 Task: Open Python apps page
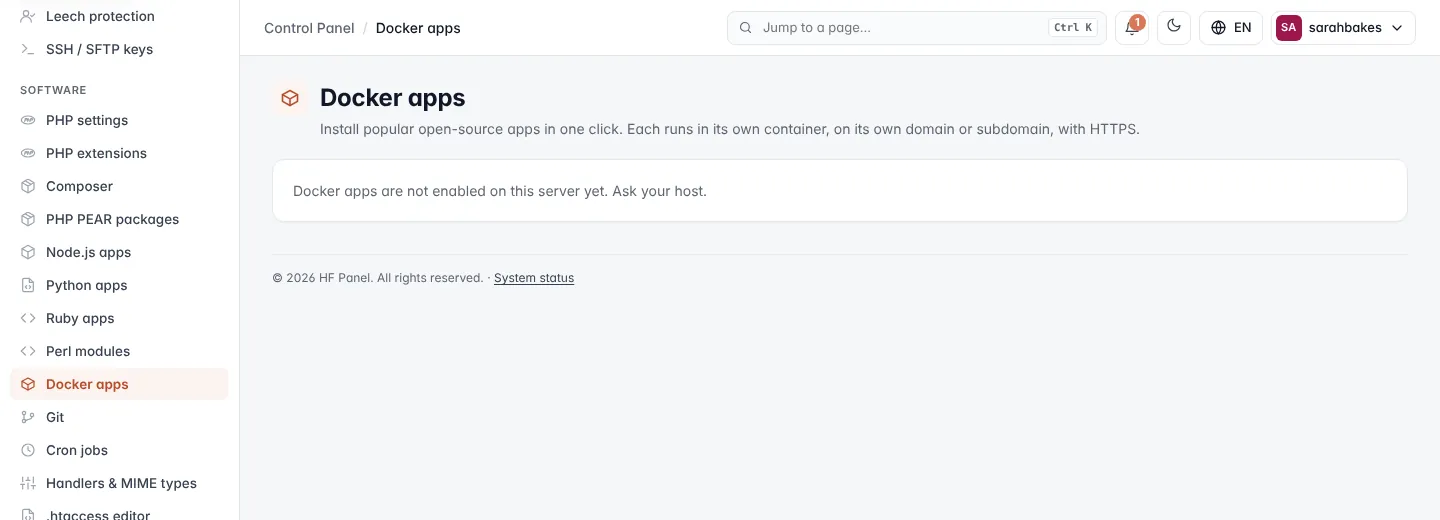tap(119, 285)
